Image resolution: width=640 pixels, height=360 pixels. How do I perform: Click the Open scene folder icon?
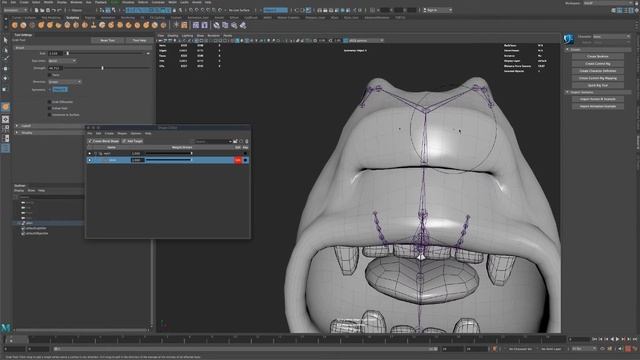click(42, 10)
